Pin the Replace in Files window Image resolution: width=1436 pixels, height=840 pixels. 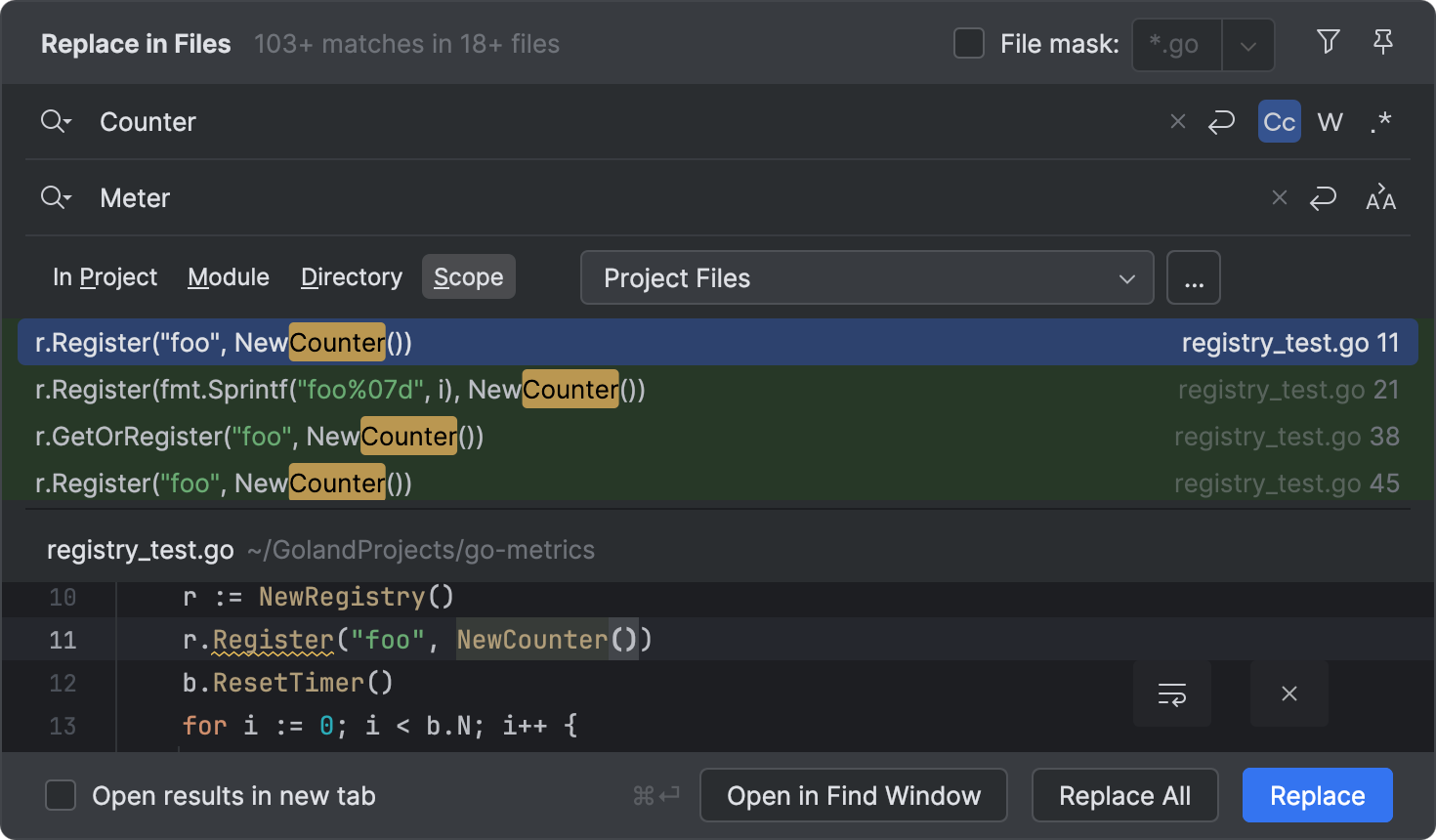[1383, 42]
